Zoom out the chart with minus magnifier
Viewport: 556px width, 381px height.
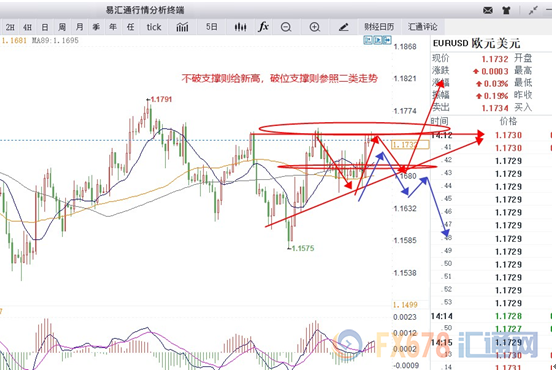coord(286,27)
